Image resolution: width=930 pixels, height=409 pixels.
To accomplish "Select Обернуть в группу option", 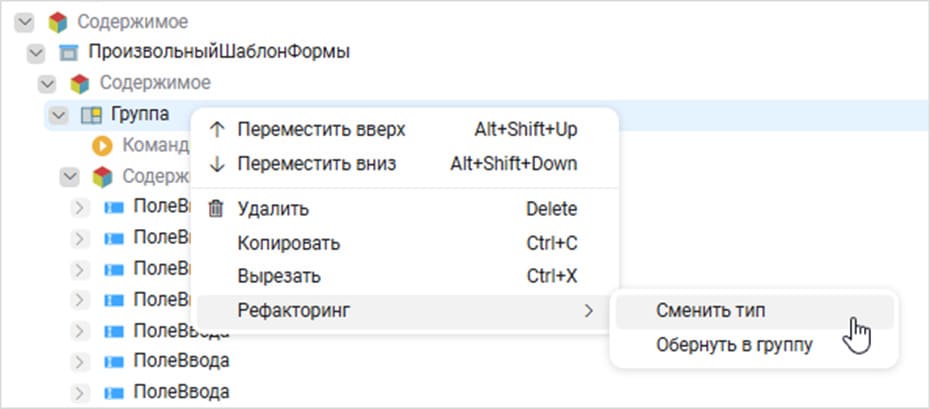I will (734, 345).
